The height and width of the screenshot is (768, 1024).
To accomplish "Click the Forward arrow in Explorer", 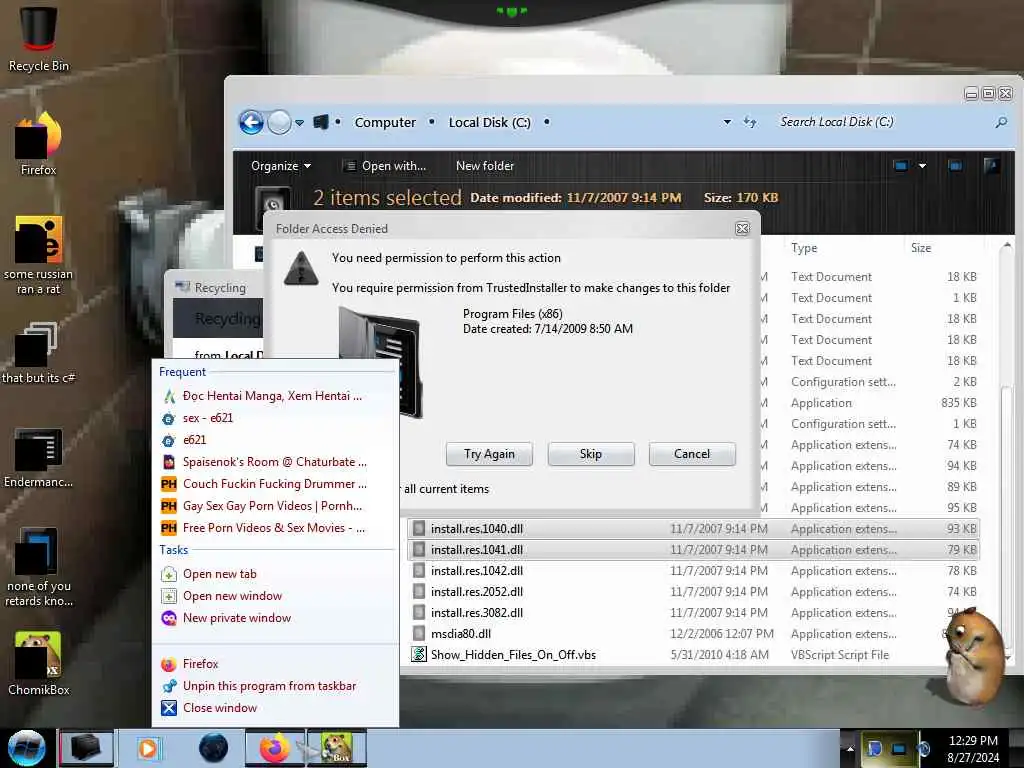I will [280, 122].
